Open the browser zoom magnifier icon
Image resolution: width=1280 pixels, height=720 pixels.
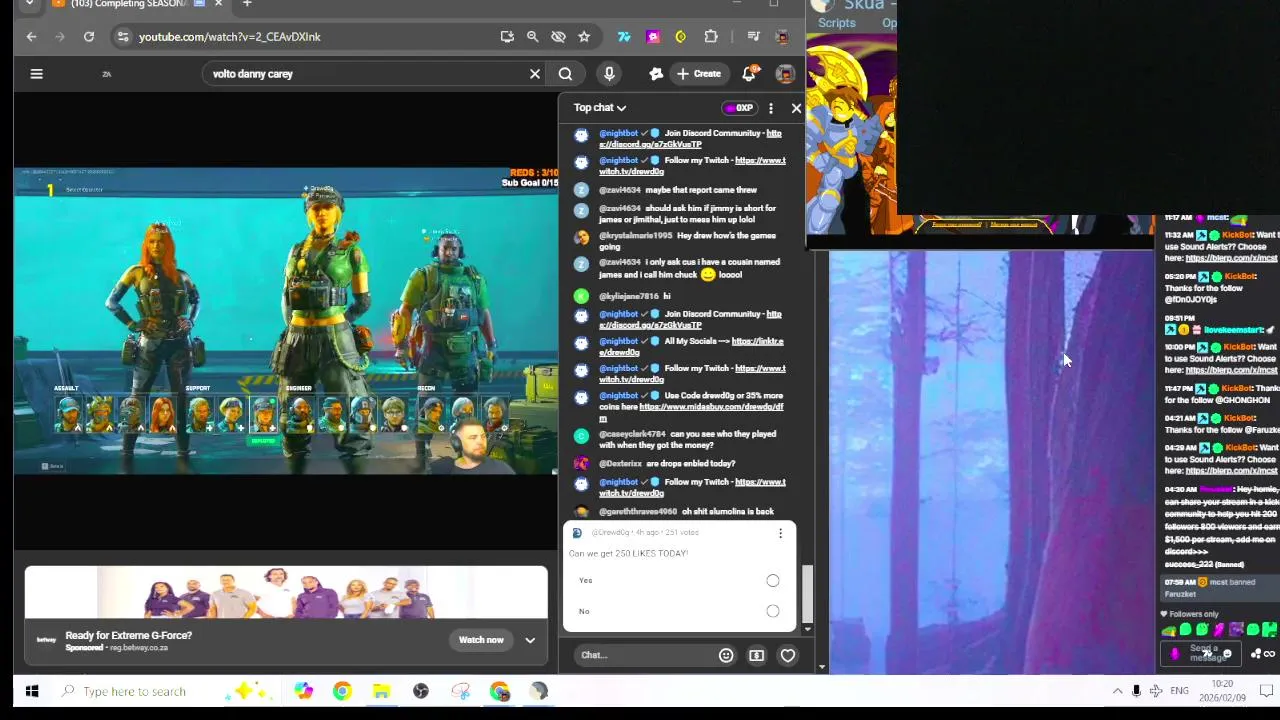[533, 37]
